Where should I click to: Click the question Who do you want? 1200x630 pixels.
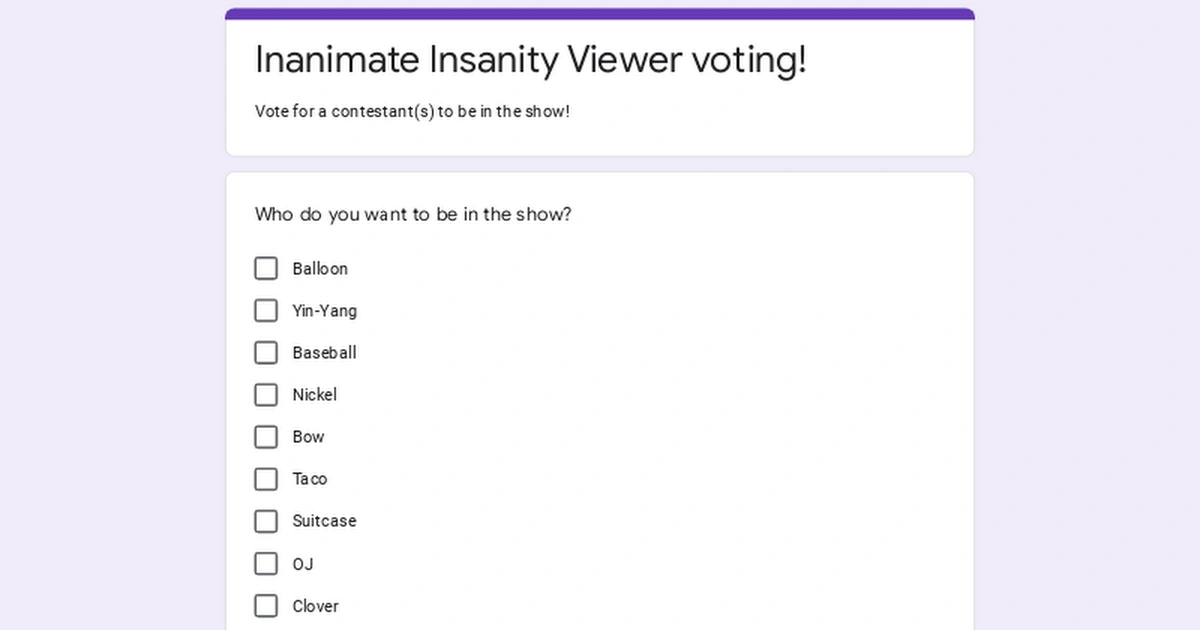point(413,214)
